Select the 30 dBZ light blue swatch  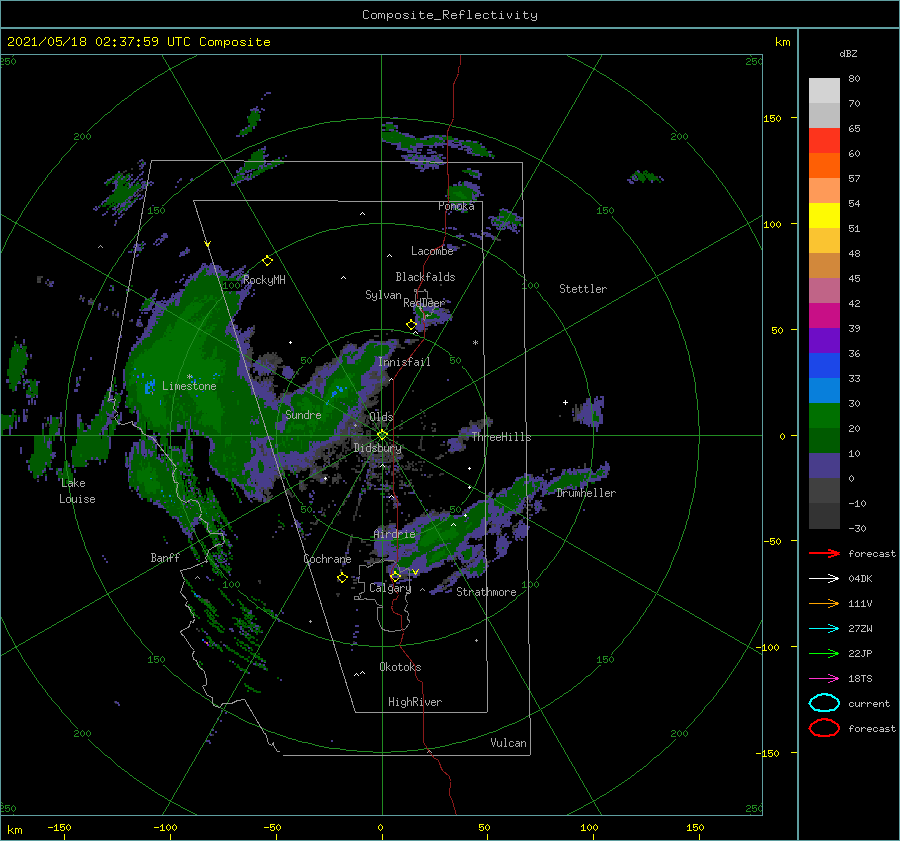[x=824, y=390]
